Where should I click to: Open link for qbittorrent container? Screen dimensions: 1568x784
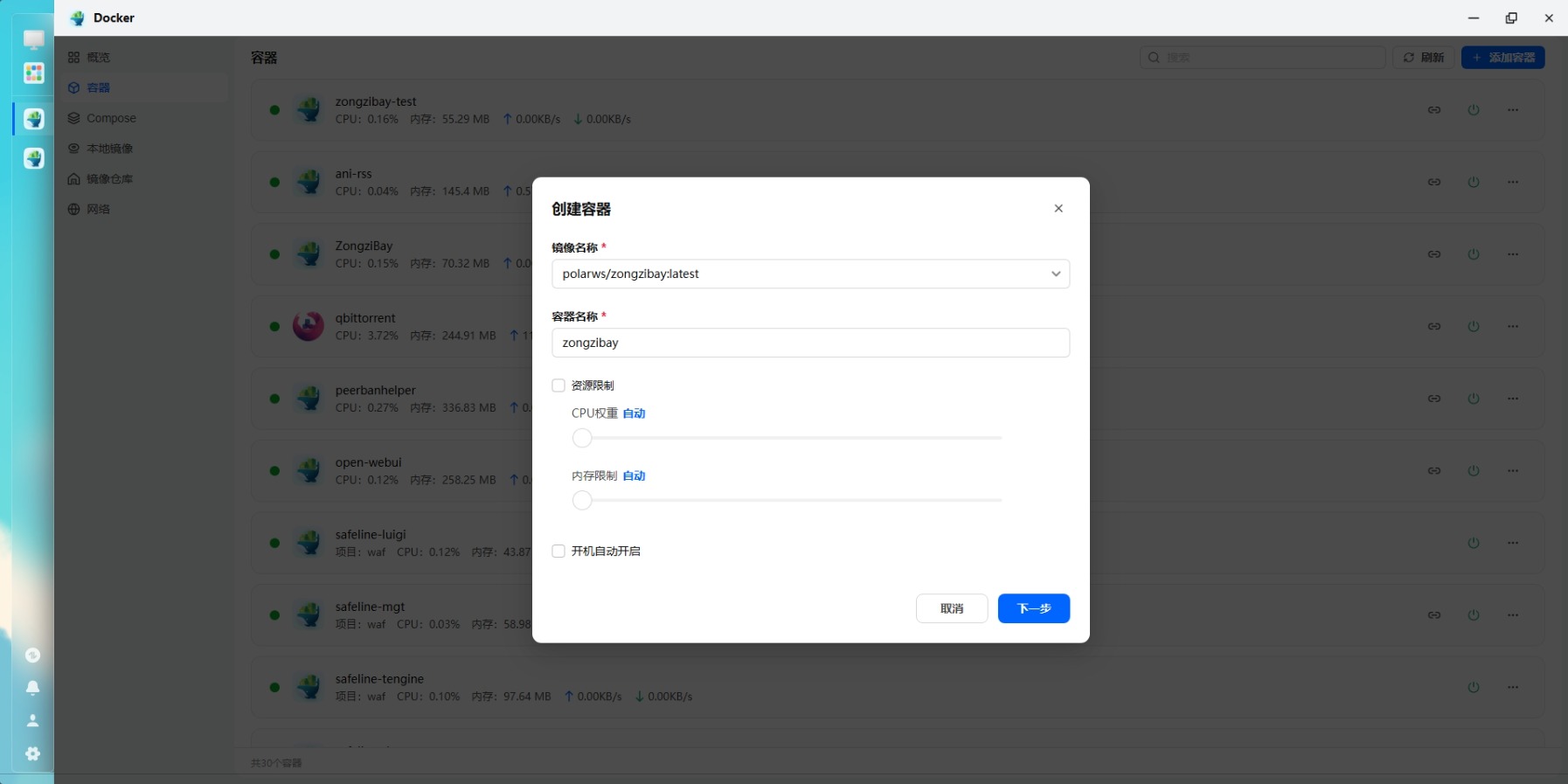point(1434,326)
